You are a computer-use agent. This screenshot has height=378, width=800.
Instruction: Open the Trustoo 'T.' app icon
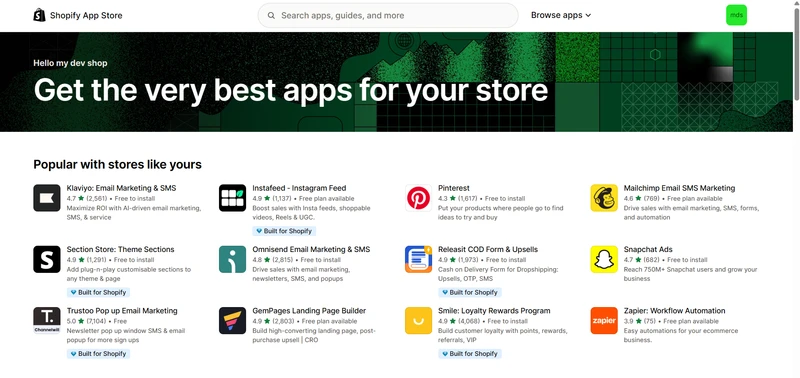coord(47,320)
